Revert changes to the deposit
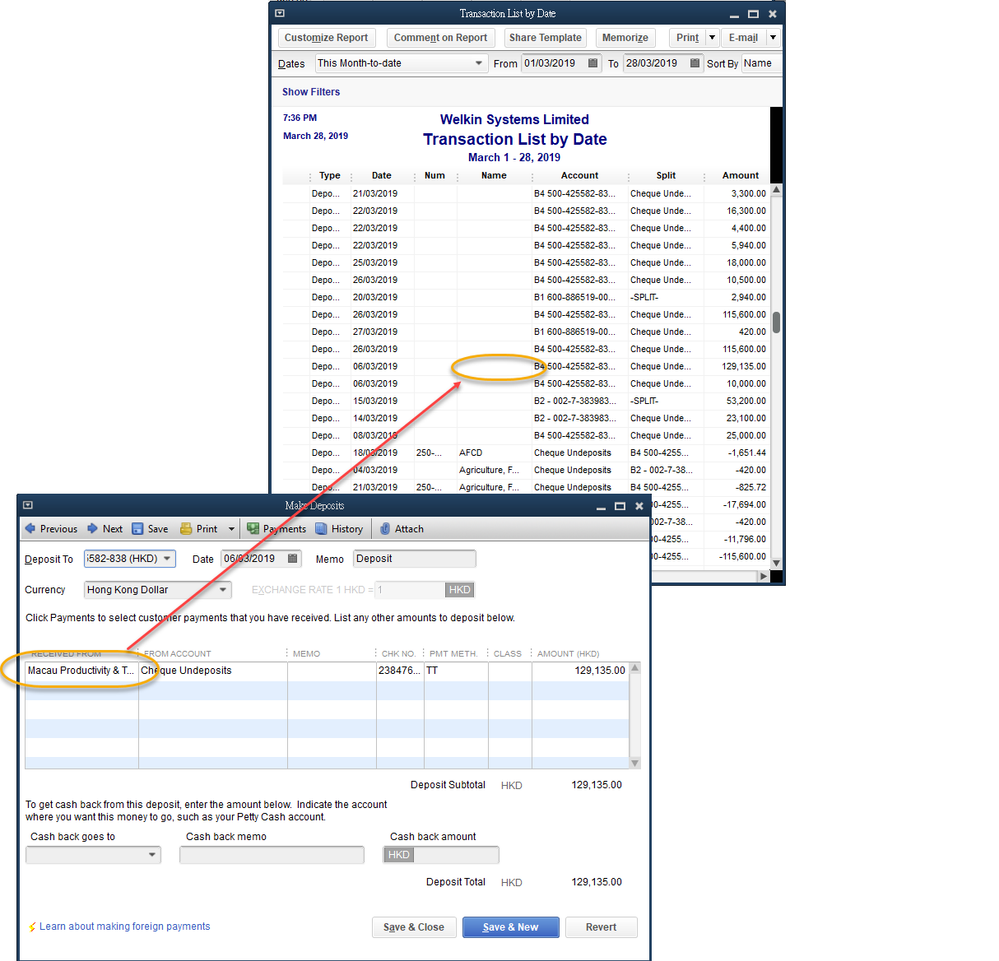Image resolution: width=999 pixels, height=961 pixels. click(601, 927)
